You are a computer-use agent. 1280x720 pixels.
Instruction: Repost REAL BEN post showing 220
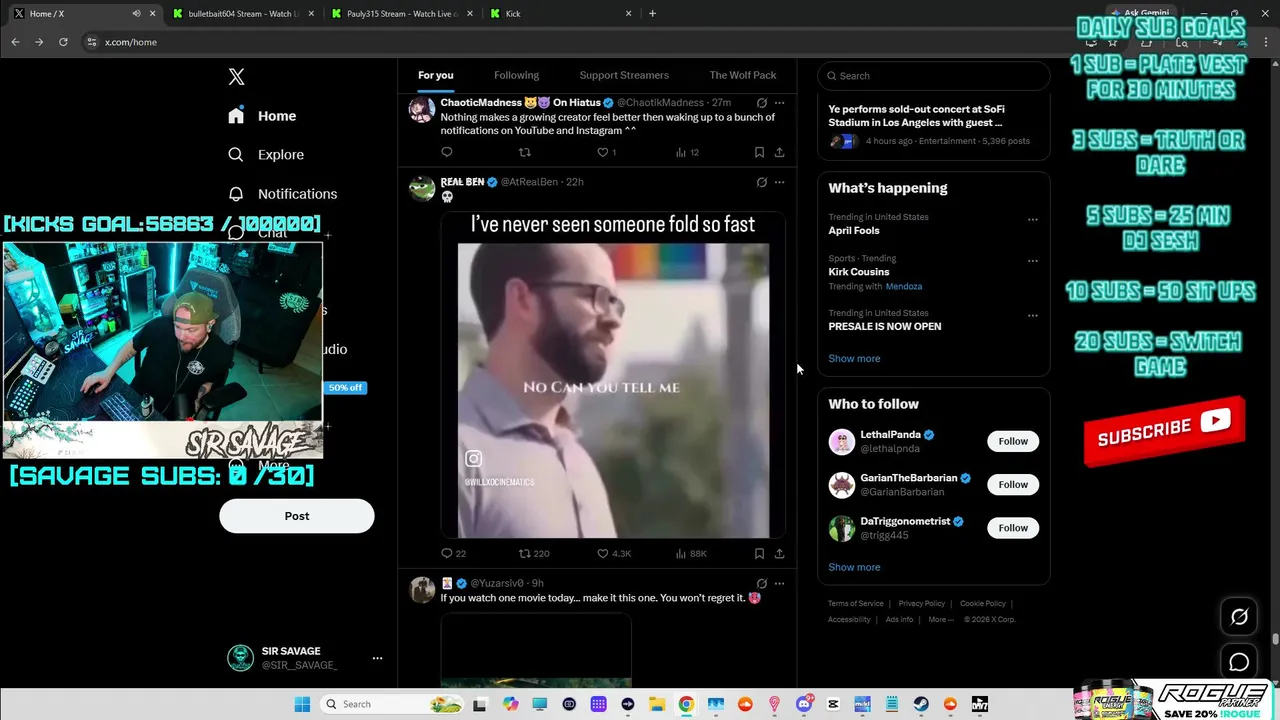click(x=534, y=553)
